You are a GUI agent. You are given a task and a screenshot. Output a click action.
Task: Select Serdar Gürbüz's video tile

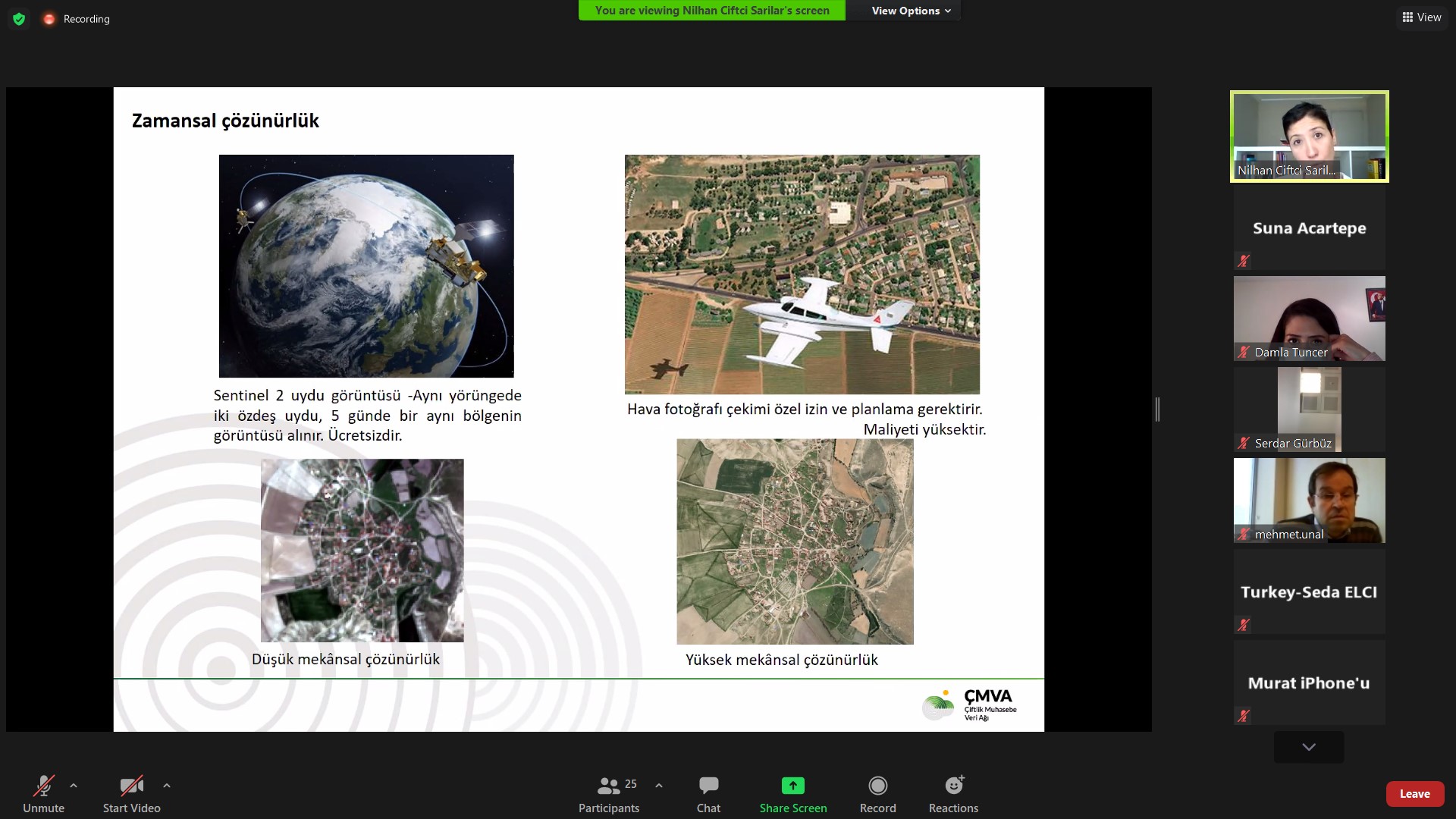tap(1309, 409)
